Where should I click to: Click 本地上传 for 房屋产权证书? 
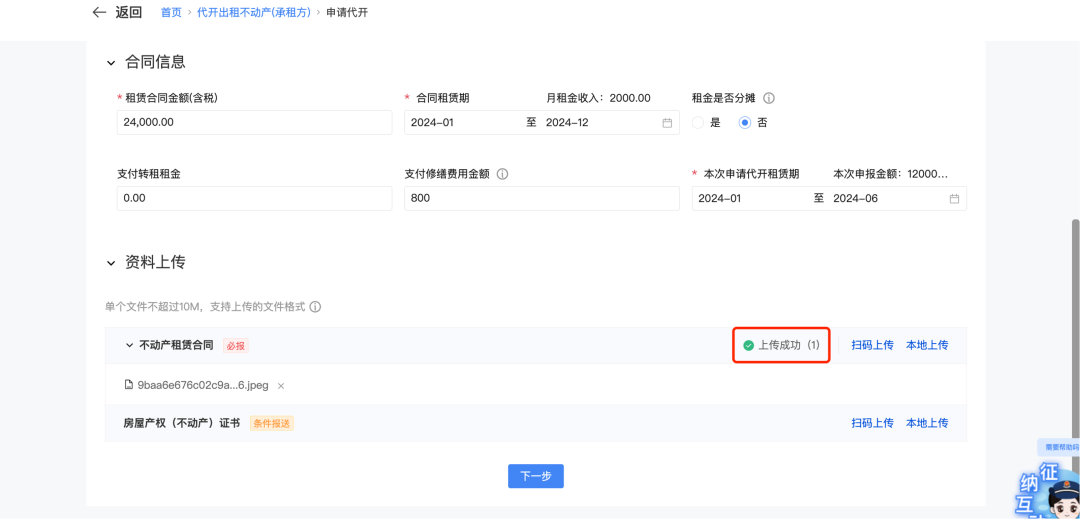tap(927, 423)
